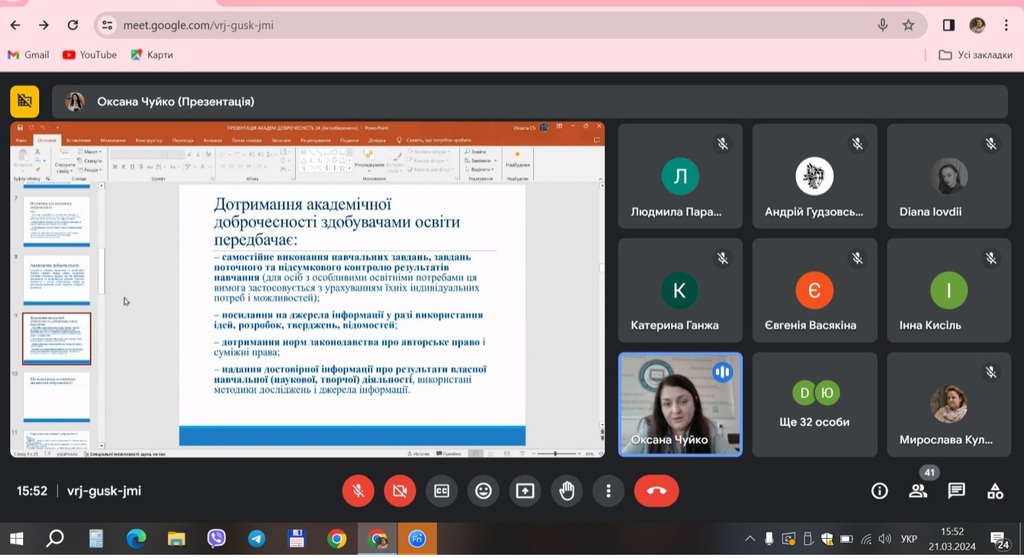Open the Gmail bookmark
Viewport: 1024px width, 558px height.
[28, 55]
